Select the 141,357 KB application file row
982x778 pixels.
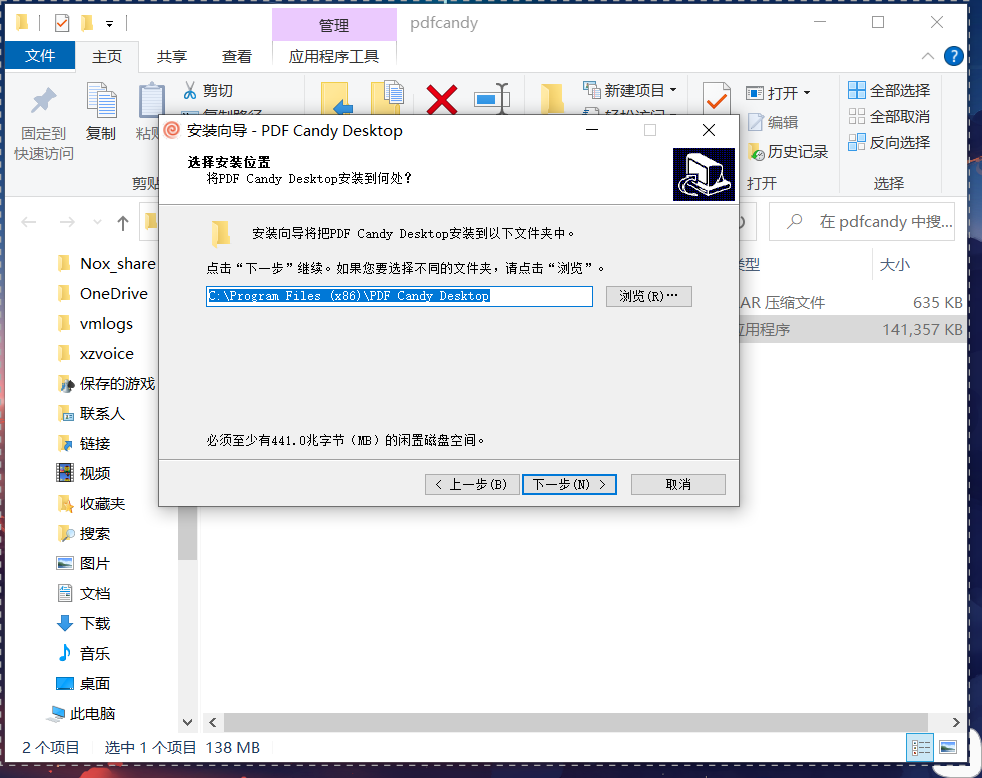pos(852,329)
